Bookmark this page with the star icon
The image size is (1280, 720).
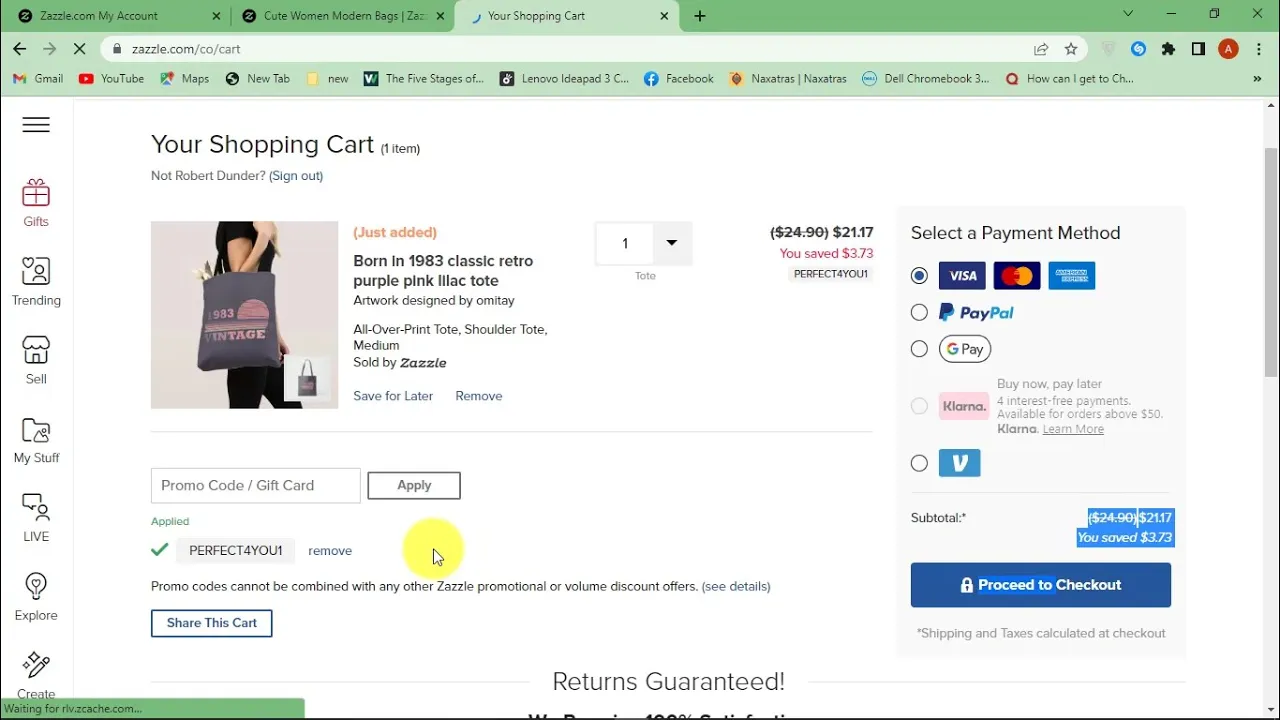click(1071, 49)
